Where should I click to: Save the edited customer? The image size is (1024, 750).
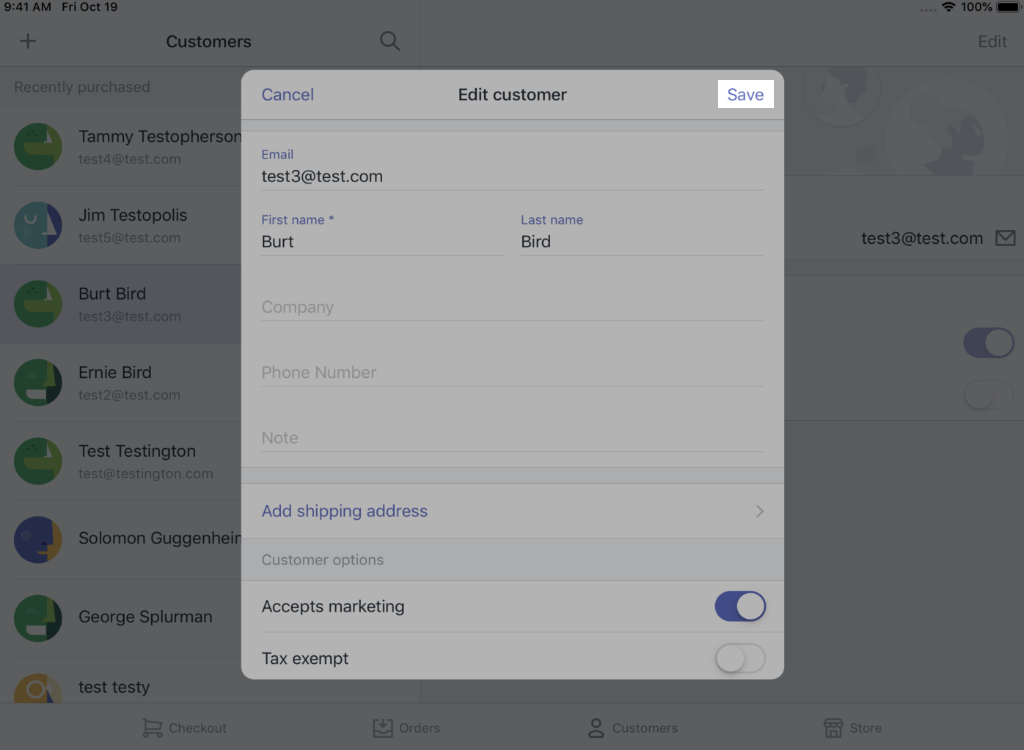point(745,94)
